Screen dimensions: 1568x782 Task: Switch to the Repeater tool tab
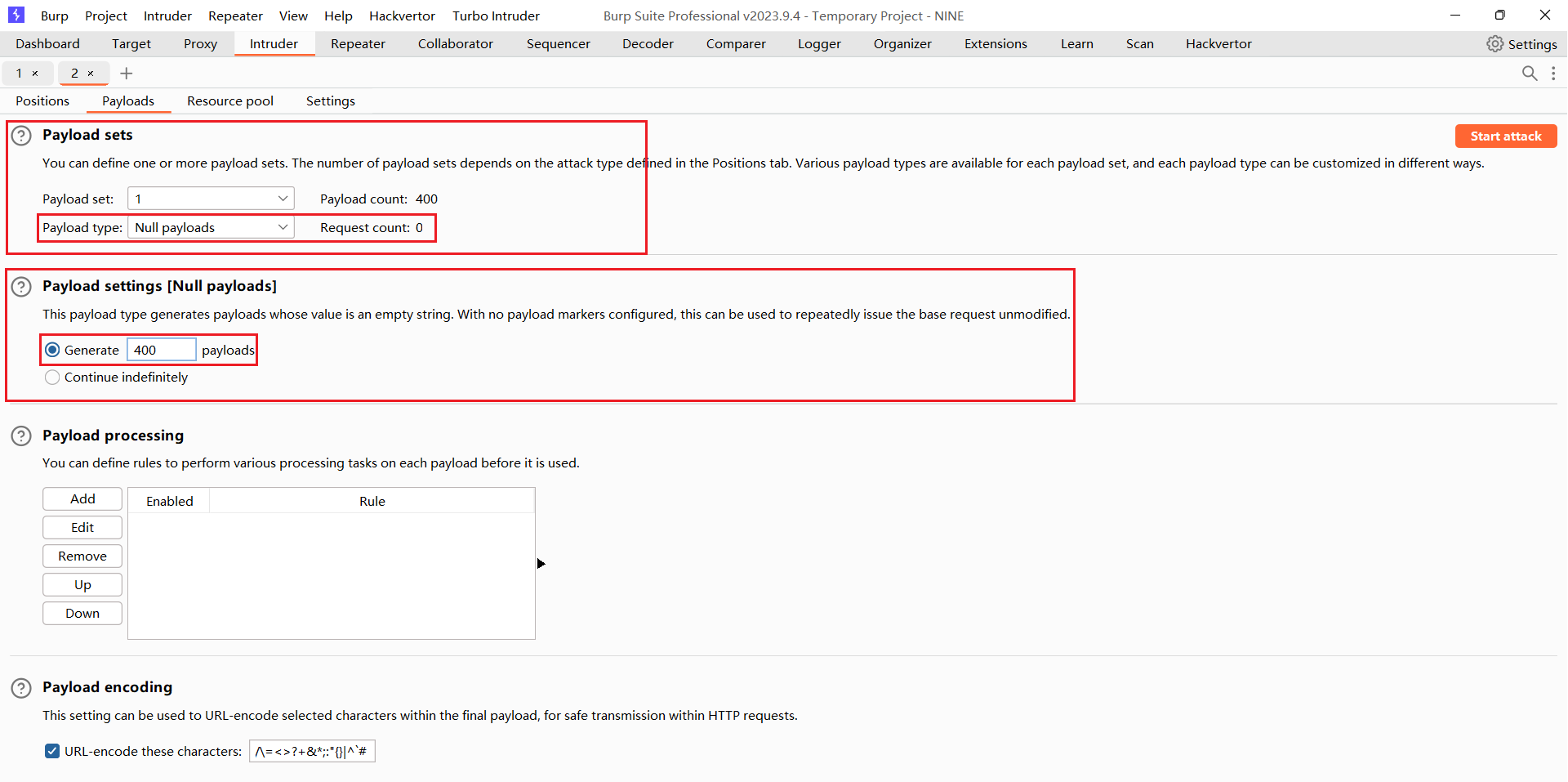(358, 44)
